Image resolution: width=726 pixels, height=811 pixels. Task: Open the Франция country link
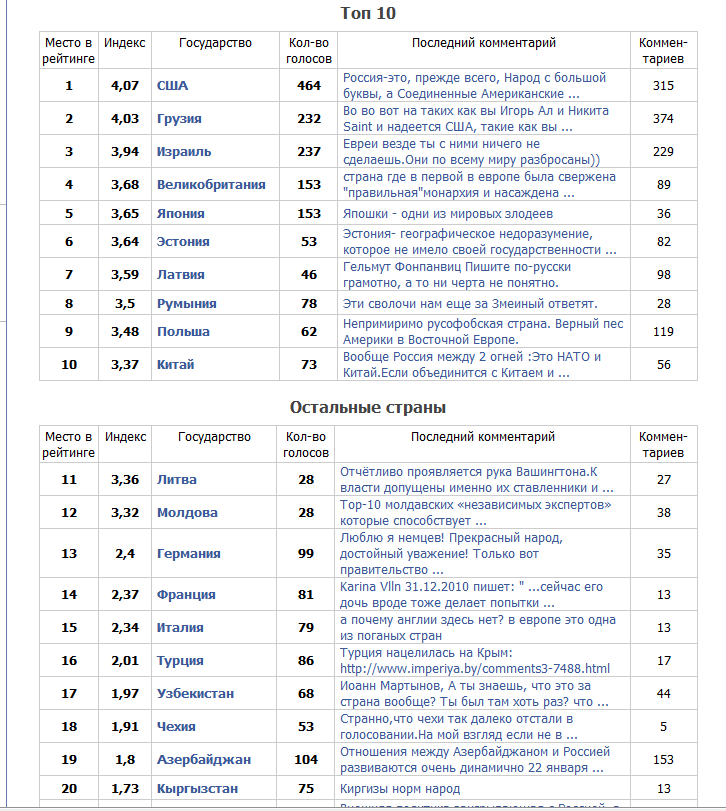186,594
